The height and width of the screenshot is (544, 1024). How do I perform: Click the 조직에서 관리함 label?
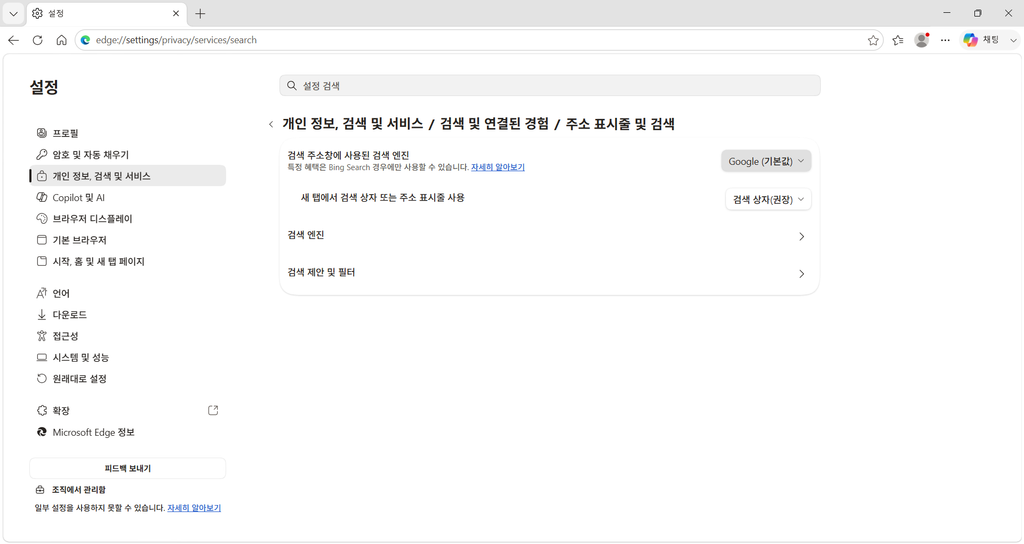coord(79,490)
